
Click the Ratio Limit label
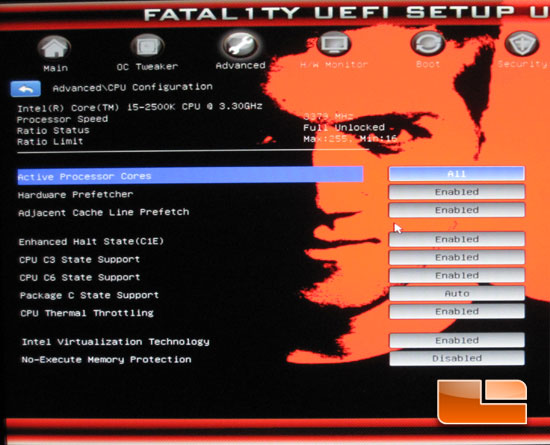coord(50,142)
